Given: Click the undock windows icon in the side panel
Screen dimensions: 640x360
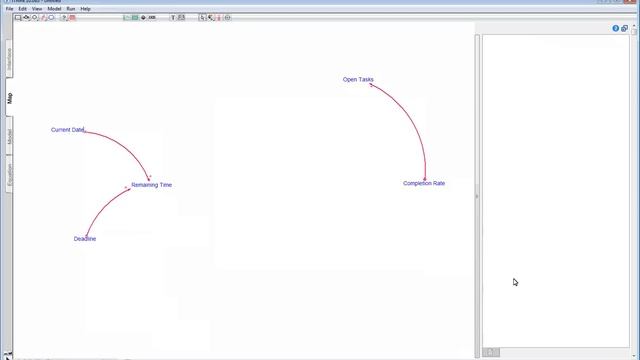Looking at the screenshot, I should point(624,28).
